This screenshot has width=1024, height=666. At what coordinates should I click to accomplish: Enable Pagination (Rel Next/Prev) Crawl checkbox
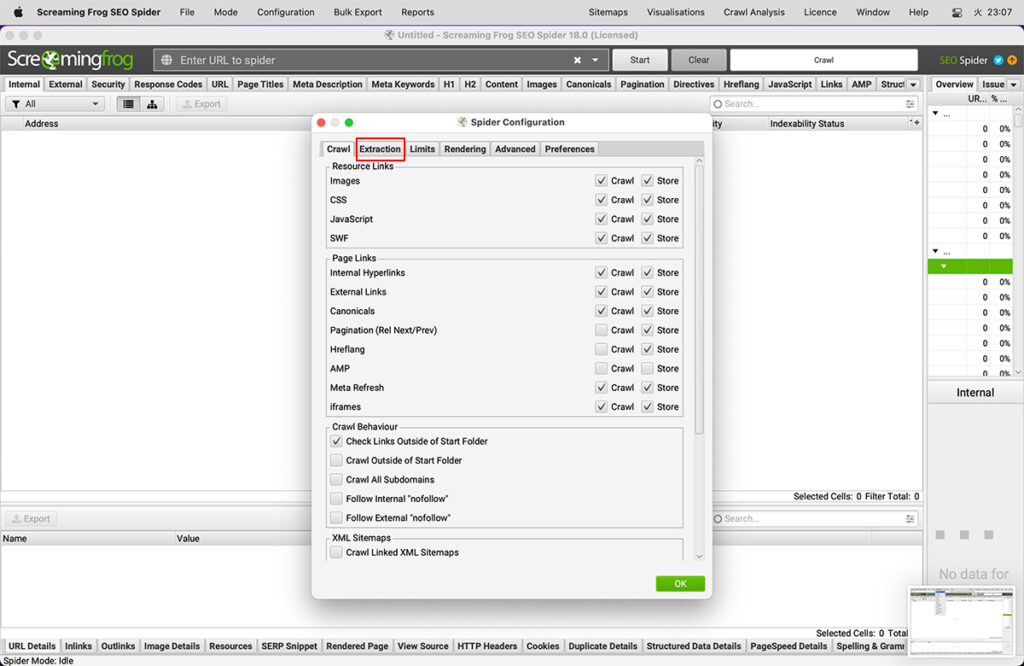pyautogui.click(x=601, y=330)
